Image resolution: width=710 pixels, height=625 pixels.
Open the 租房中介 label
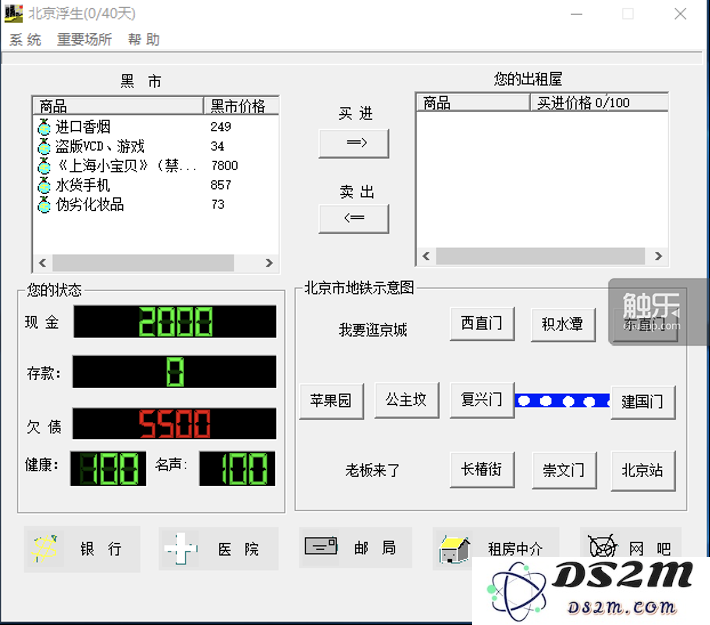515,549
